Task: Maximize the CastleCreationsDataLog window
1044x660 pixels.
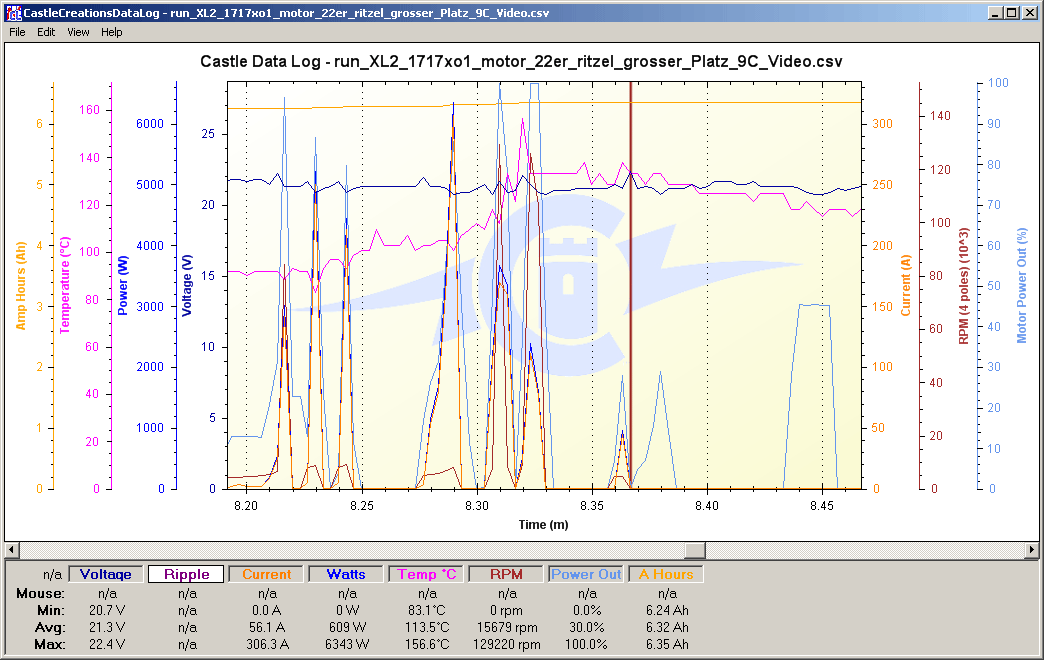Action: click(1011, 13)
